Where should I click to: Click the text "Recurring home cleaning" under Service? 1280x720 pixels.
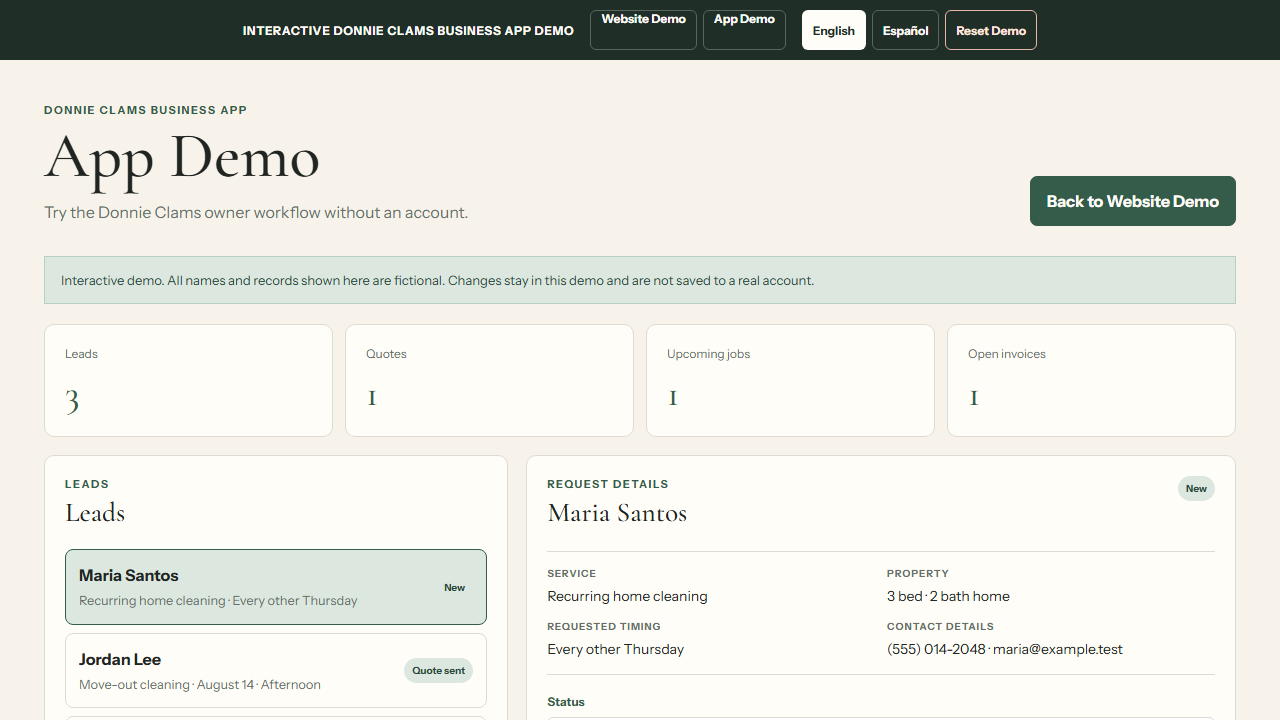(627, 596)
